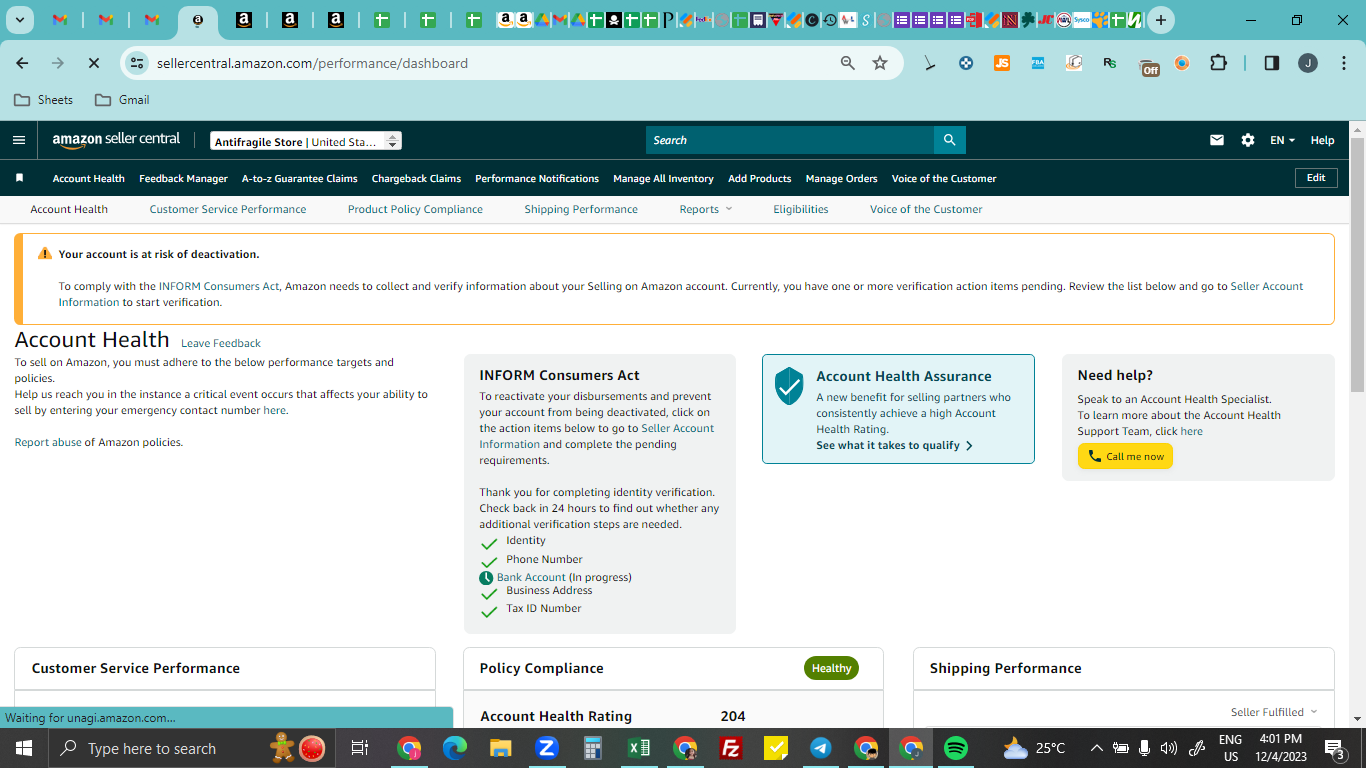The height and width of the screenshot is (768, 1366).
Task: Stop loading the page
Action: click(x=93, y=63)
